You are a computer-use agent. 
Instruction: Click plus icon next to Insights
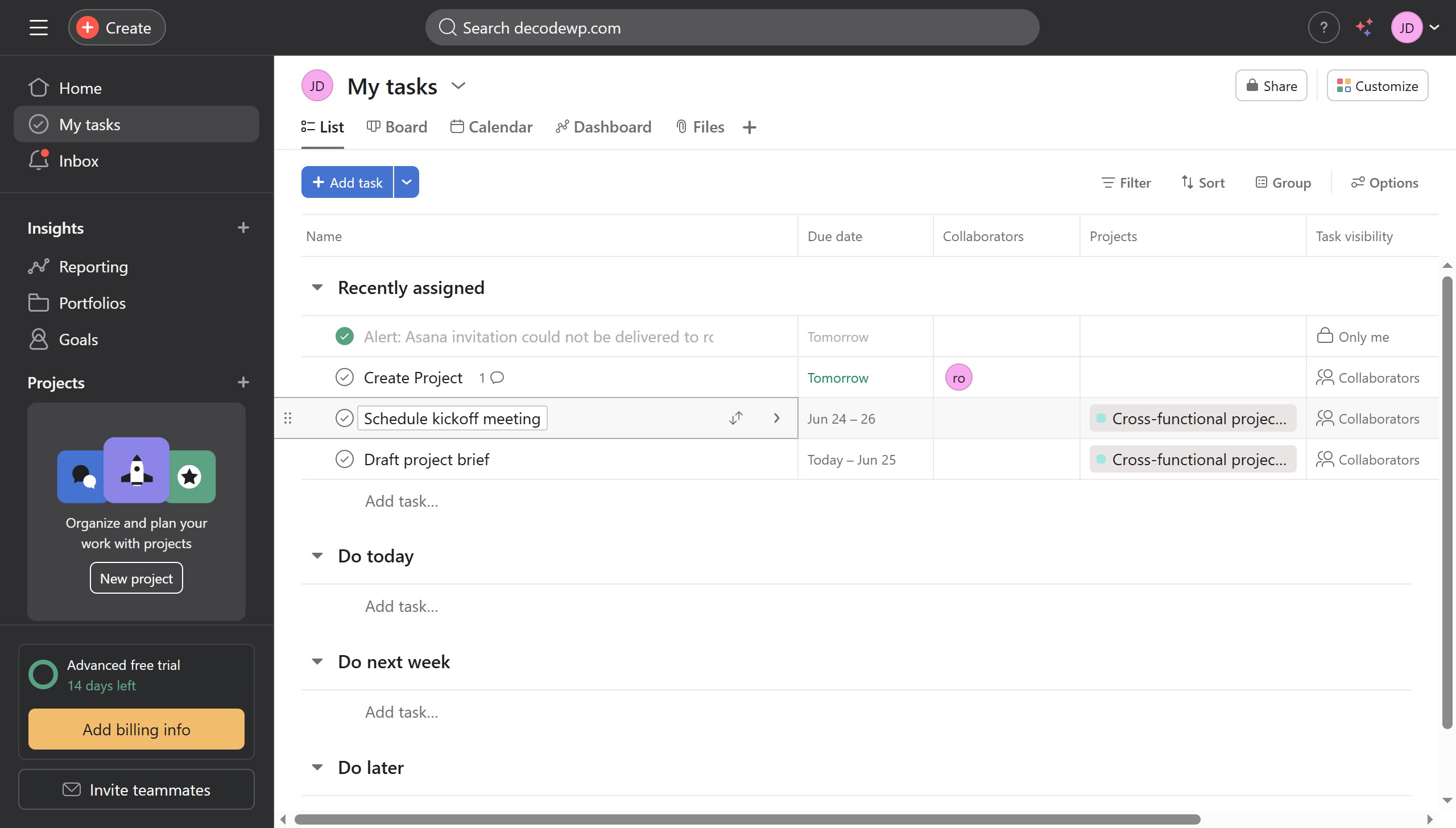(x=243, y=228)
